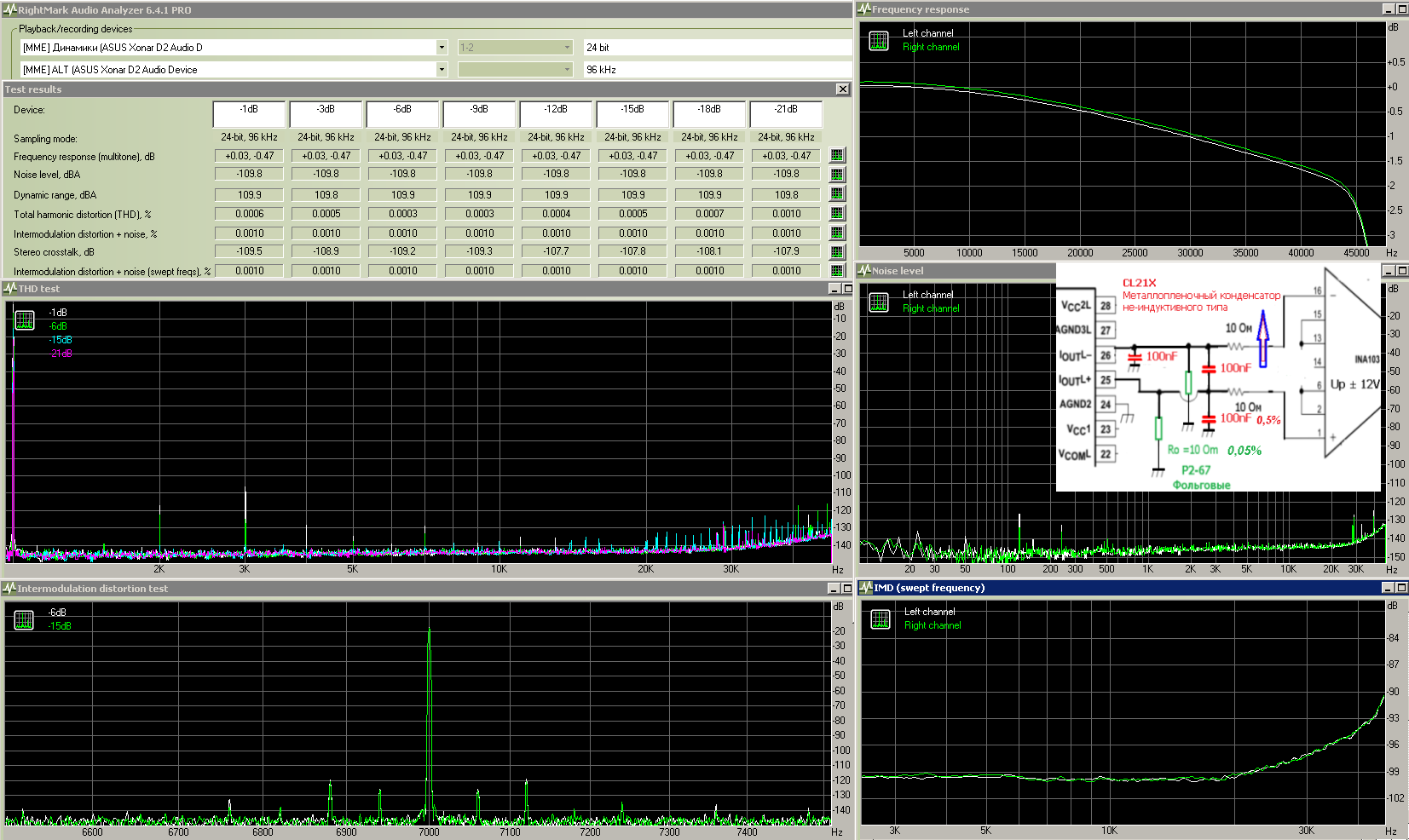Viewport: 1409px width, 840px height.
Task: Maximize the Frequency response window
Action: pos(1401,9)
